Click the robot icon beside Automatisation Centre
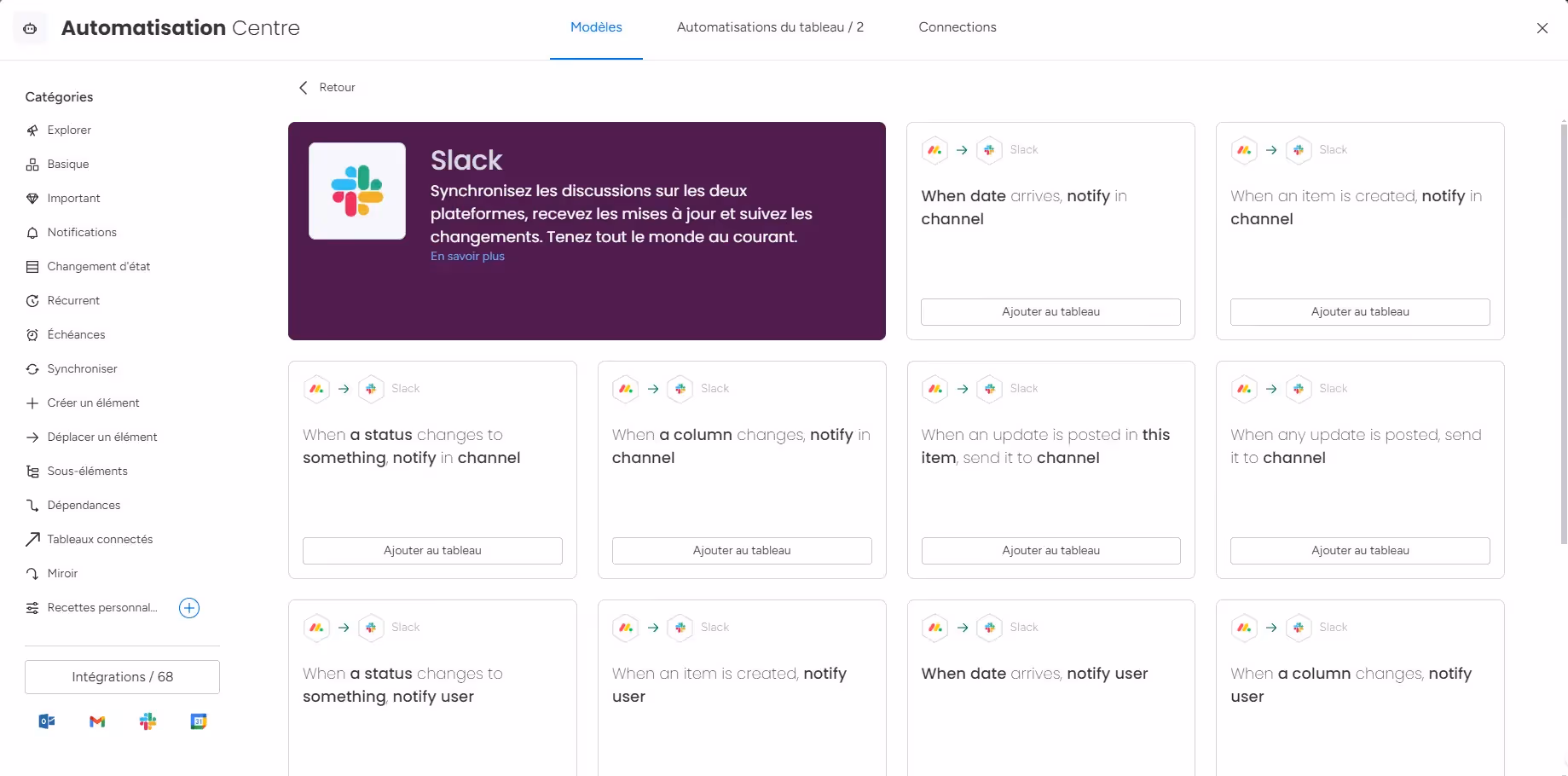 click(x=30, y=28)
